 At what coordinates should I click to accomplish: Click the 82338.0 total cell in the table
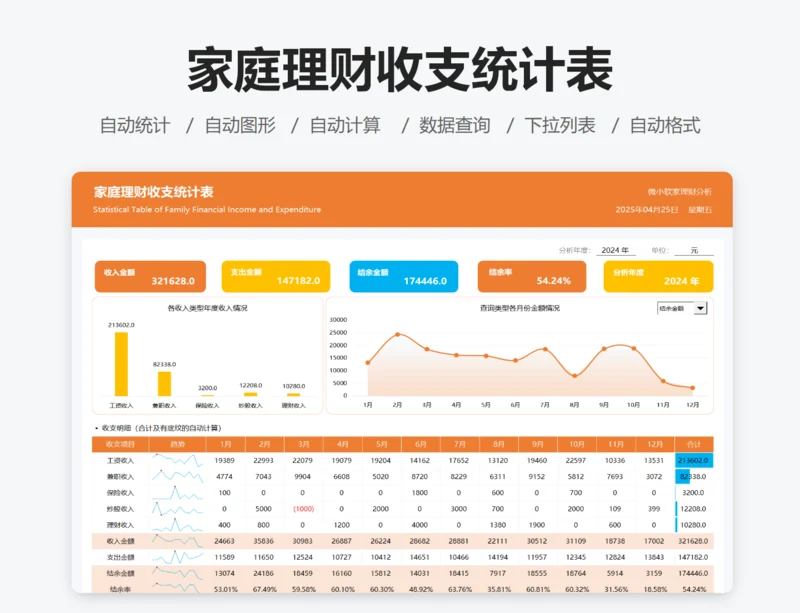694,477
